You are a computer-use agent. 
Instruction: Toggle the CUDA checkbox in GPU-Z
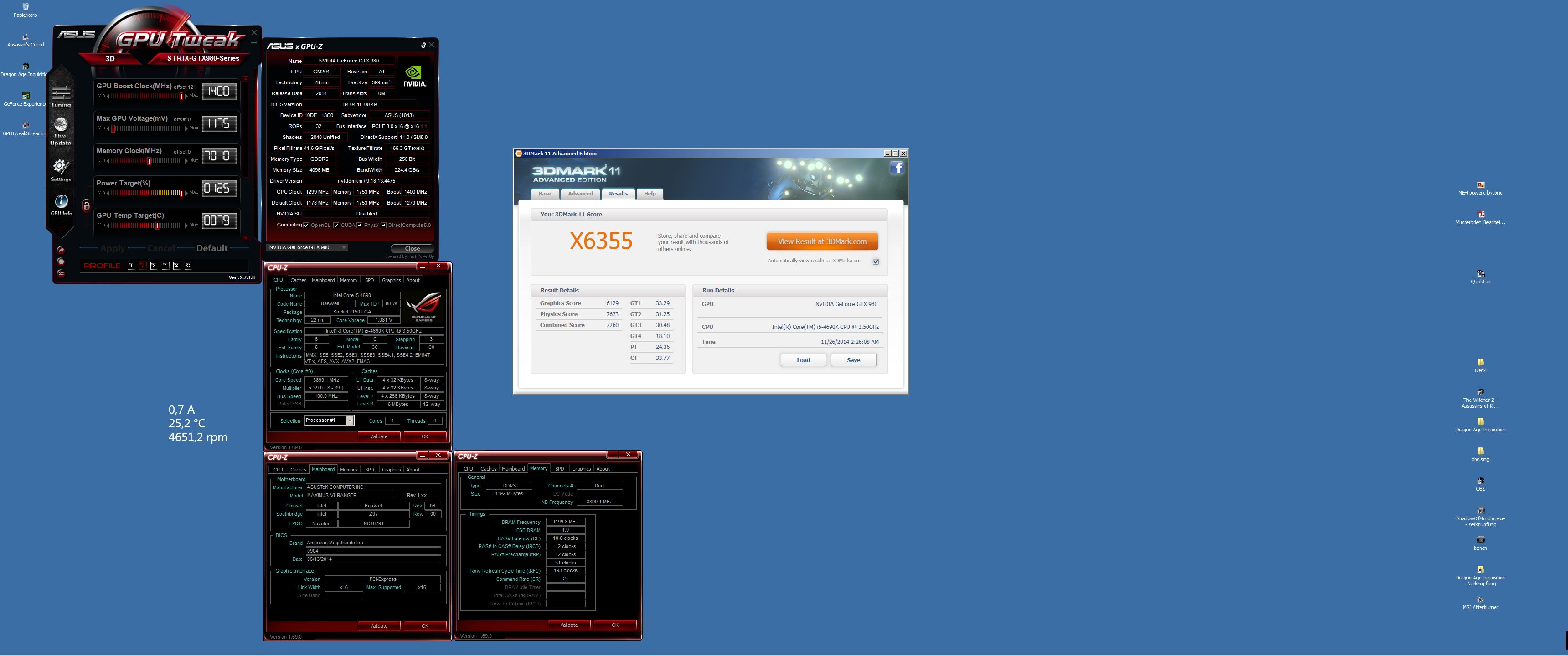(x=336, y=225)
